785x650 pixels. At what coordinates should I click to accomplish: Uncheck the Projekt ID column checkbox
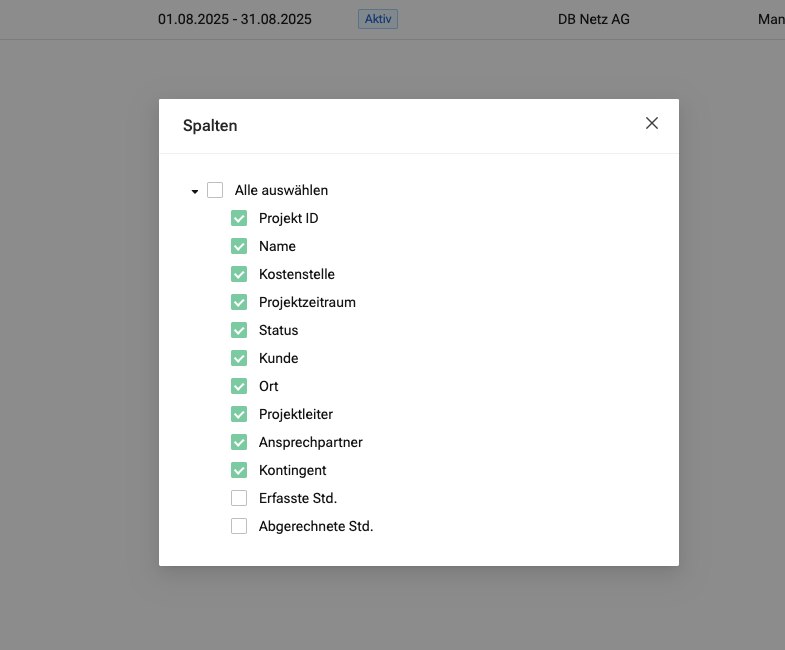click(239, 218)
